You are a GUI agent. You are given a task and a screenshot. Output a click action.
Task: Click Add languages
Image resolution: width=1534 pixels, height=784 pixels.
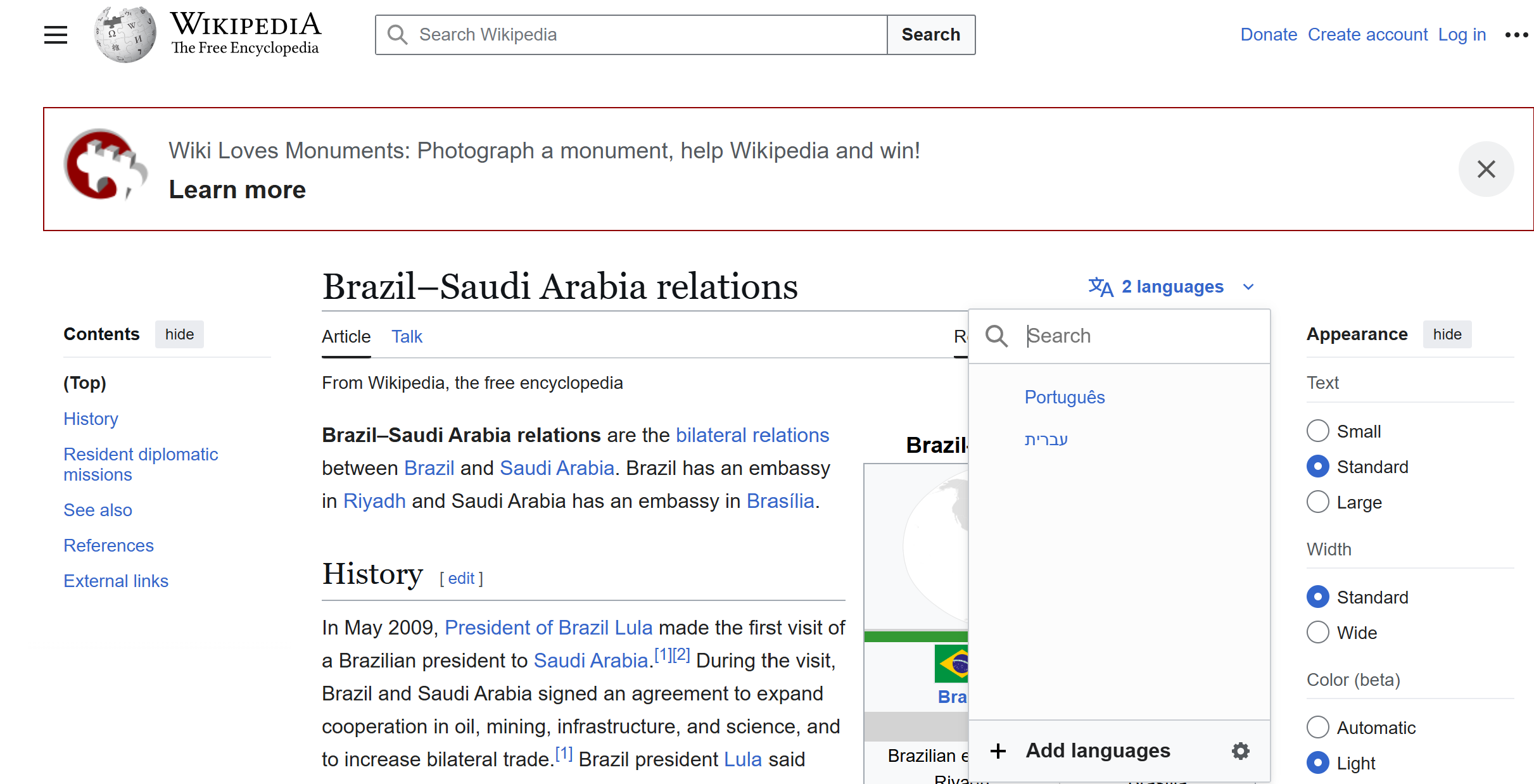point(1098,751)
